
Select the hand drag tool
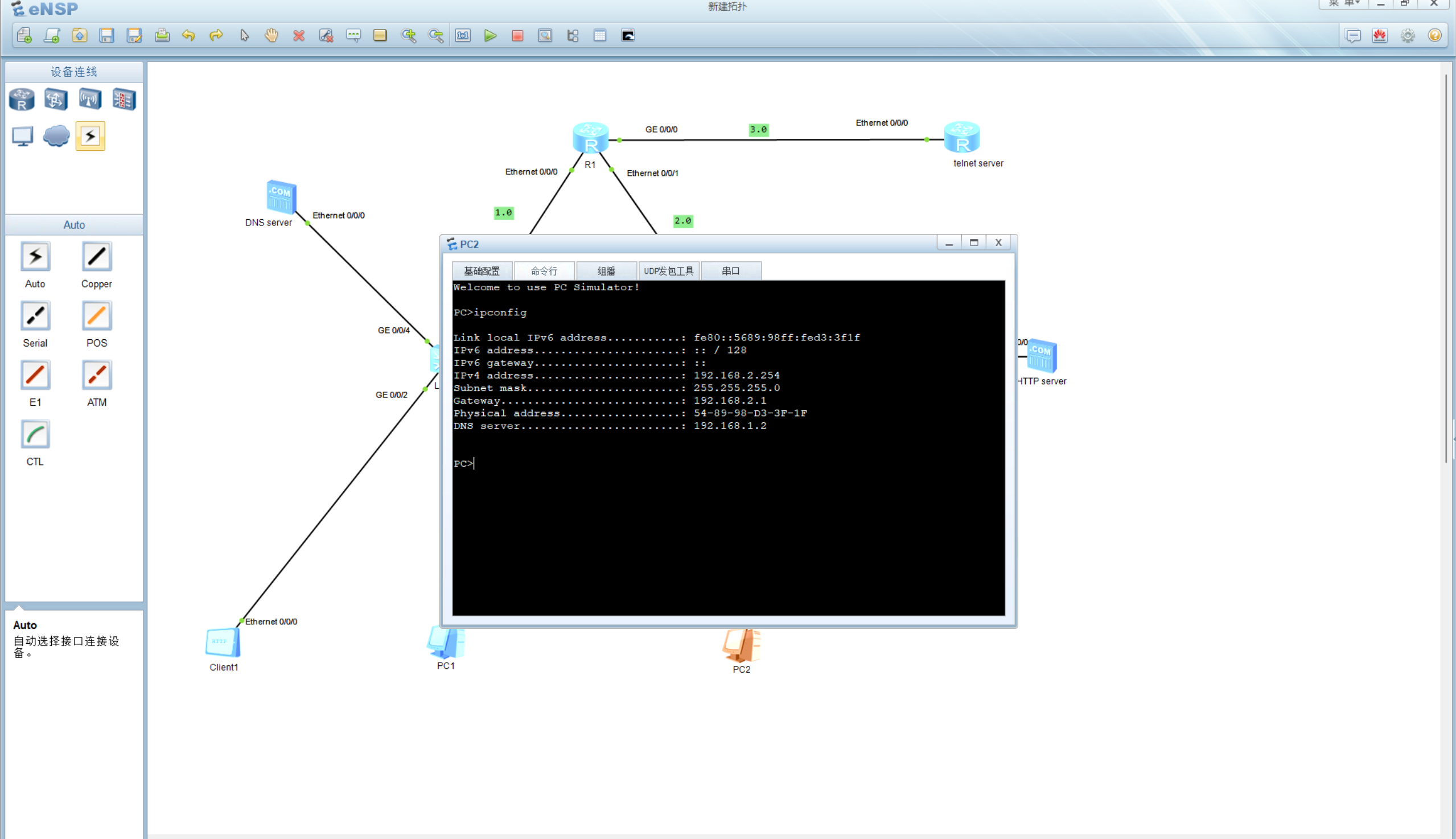272,36
